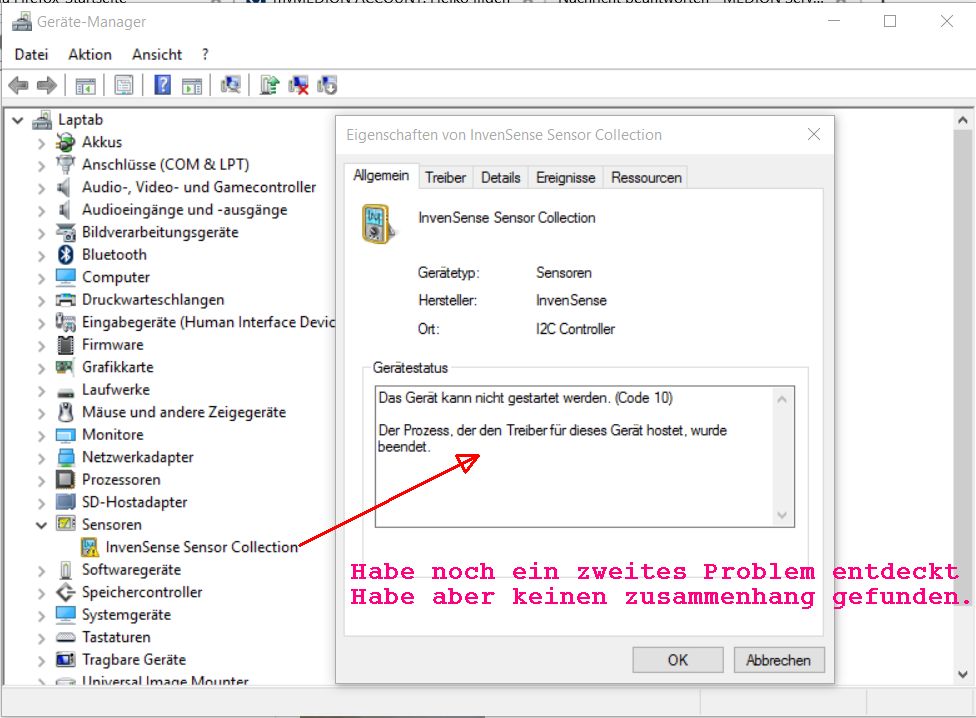Click the update driver toolbar icon
This screenshot has height=718, width=976.
point(268,86)
